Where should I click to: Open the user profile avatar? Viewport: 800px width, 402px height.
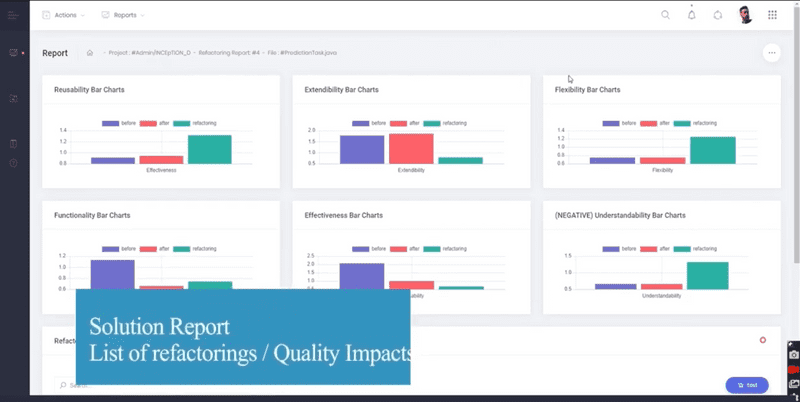click(x=745, y=15)
